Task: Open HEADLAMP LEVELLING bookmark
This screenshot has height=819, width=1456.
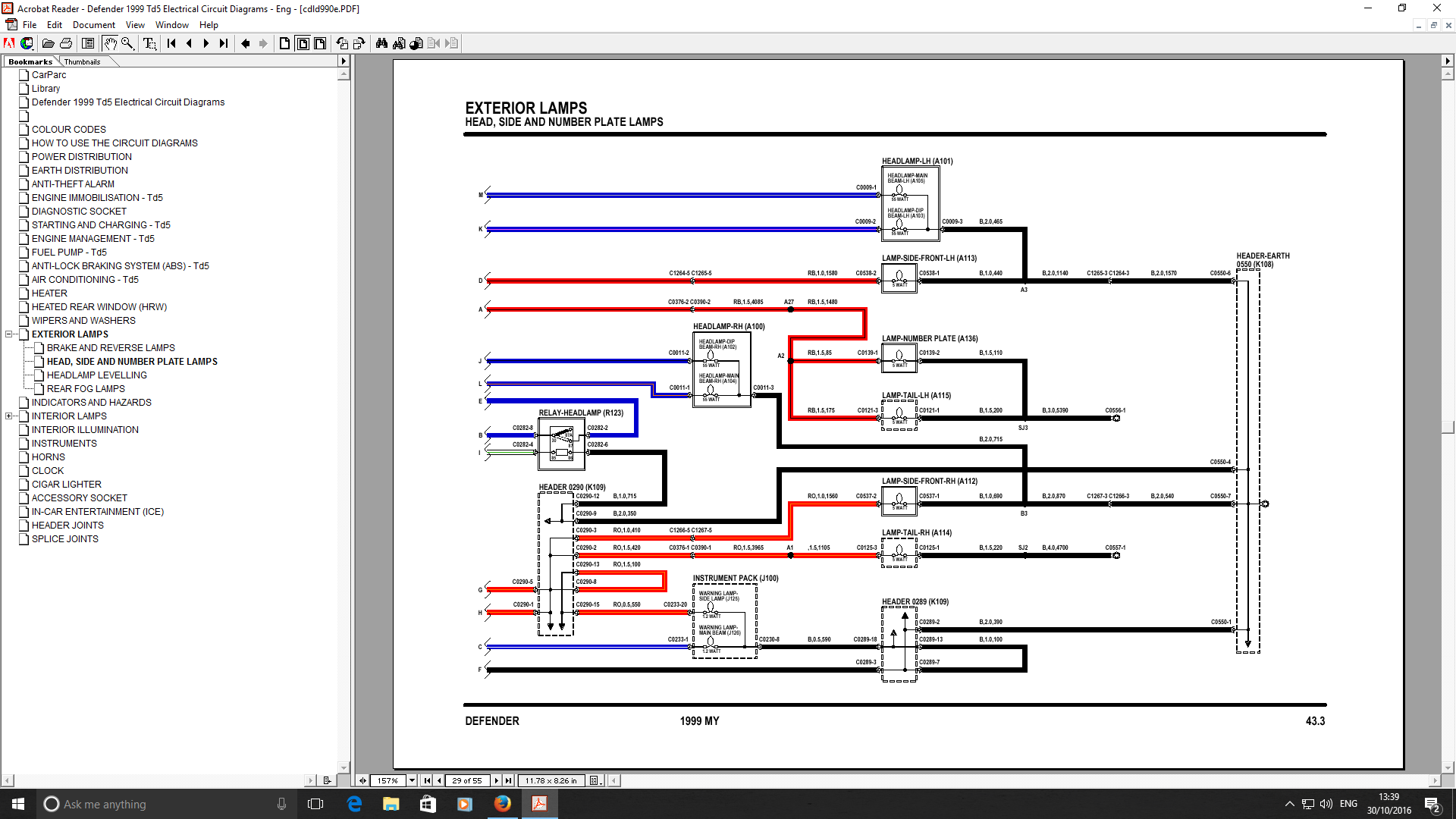Action: [97, 375]
